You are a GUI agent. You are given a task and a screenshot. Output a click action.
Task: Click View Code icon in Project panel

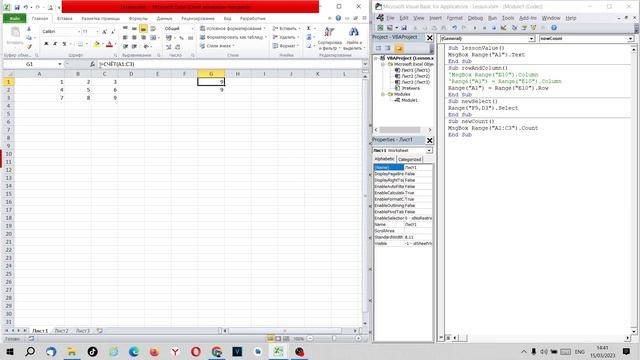coord(378,48)
